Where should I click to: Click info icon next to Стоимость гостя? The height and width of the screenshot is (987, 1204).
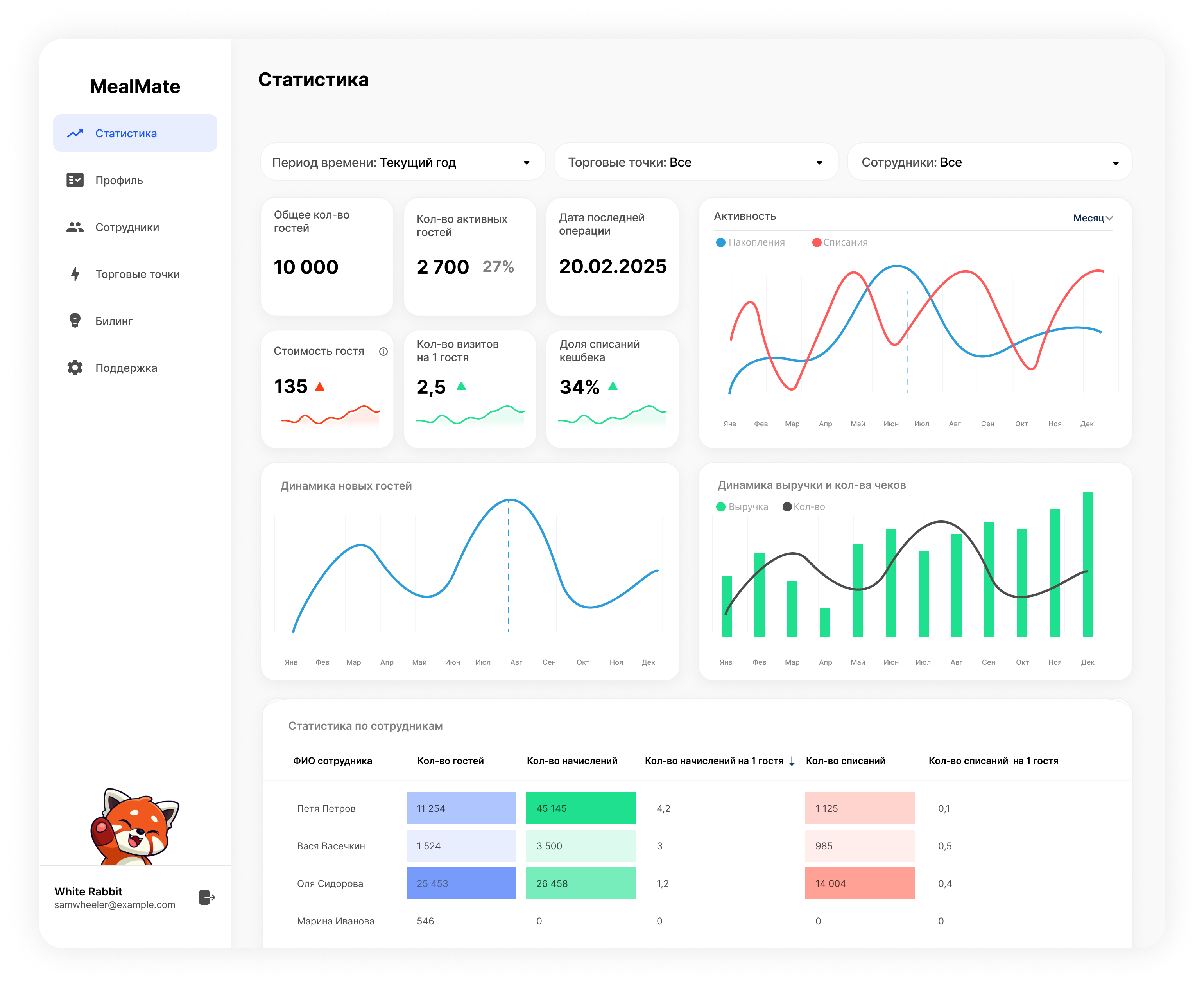point(383,352)
